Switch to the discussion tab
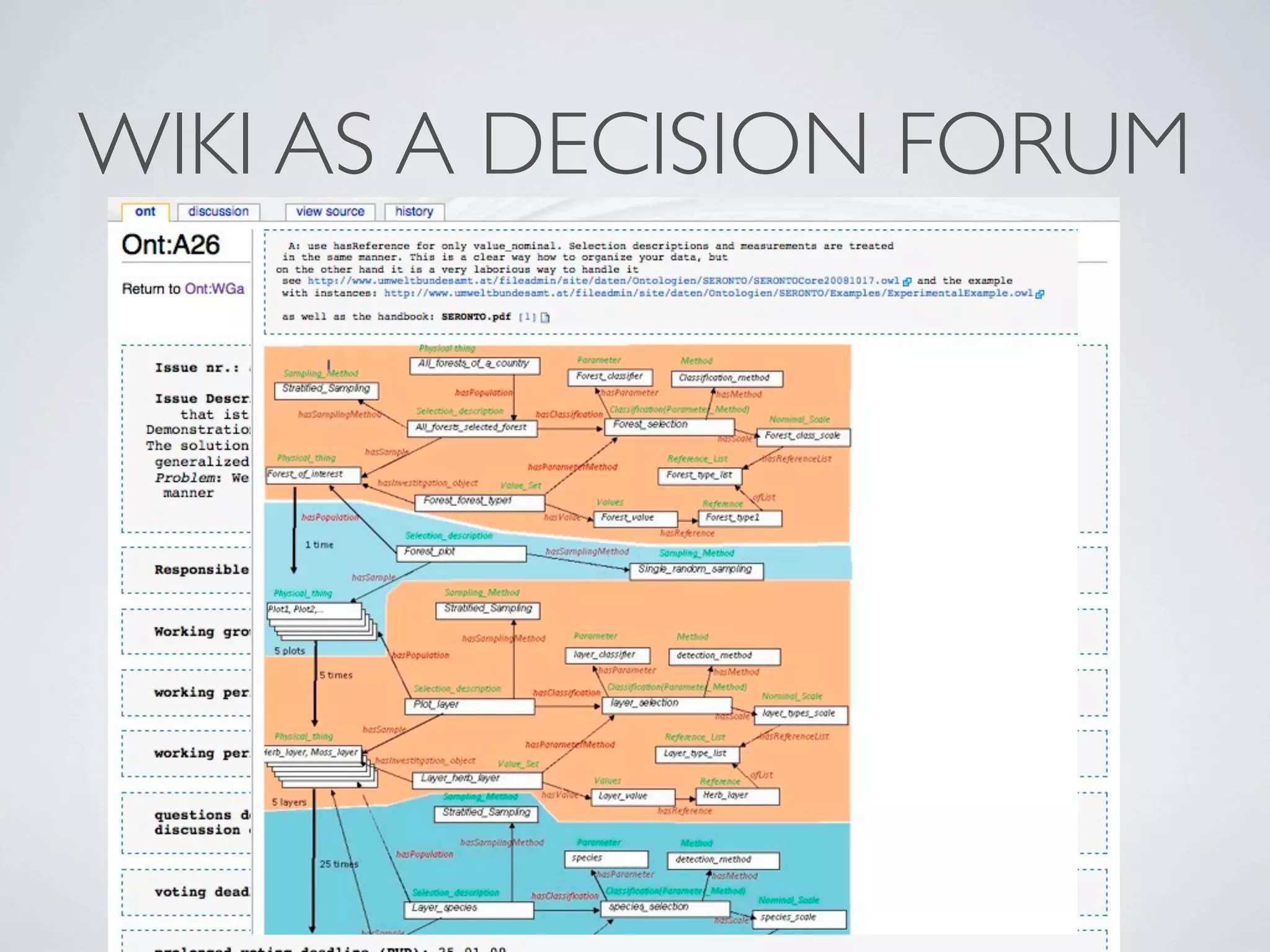The image size is (1270, 952). tap(218, 211)
